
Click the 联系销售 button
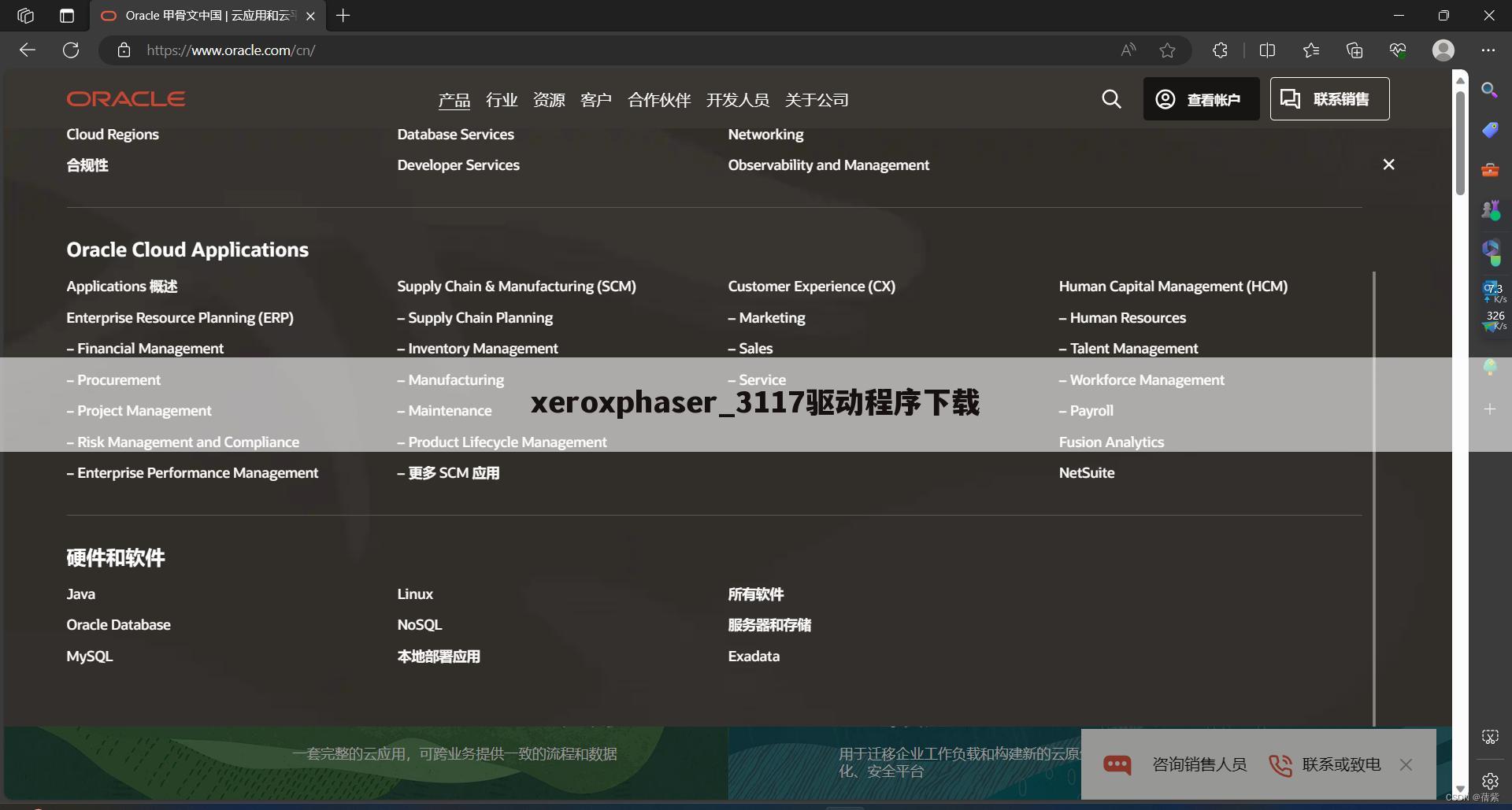pos(1329,99)
